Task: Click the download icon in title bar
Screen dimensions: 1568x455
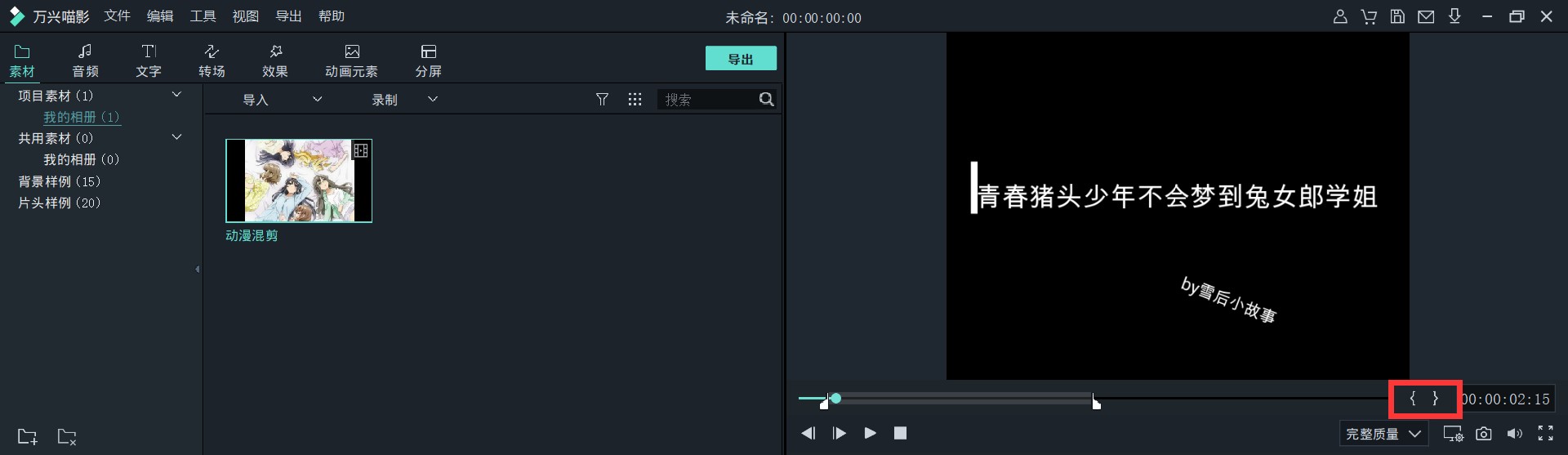Action: coord(1454,16)
